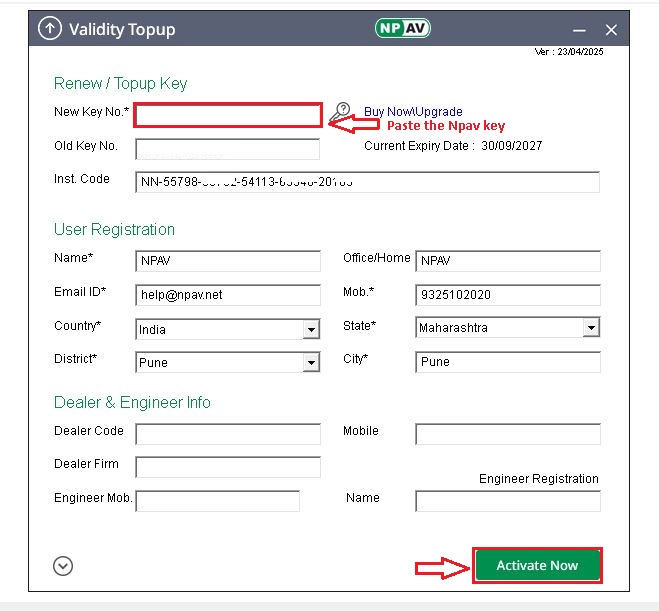Screen dimensions: 659x611
Task: Expand the circled down-chevron at bottom left
Action: point(63,566)
